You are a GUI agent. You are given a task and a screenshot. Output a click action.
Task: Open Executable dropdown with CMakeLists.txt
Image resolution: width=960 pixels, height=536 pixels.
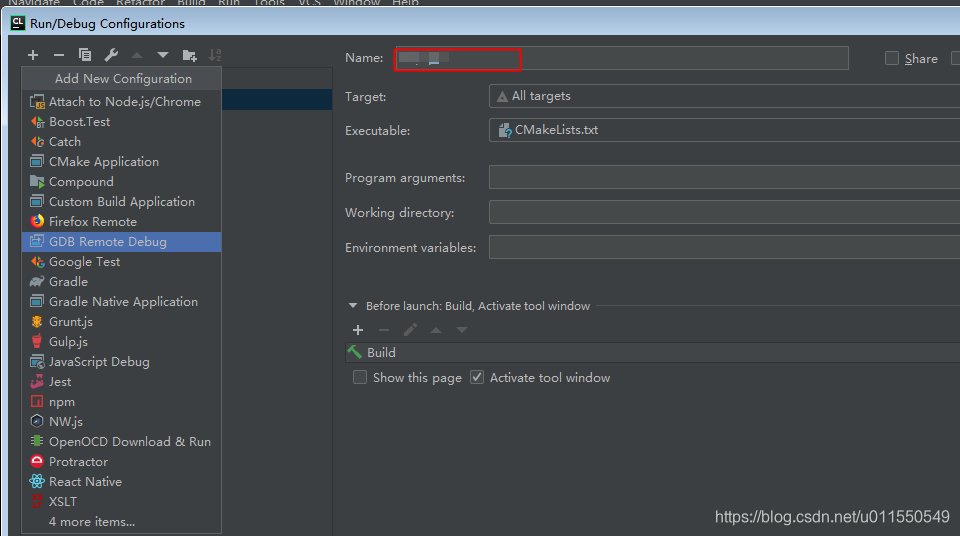point(724,130)
